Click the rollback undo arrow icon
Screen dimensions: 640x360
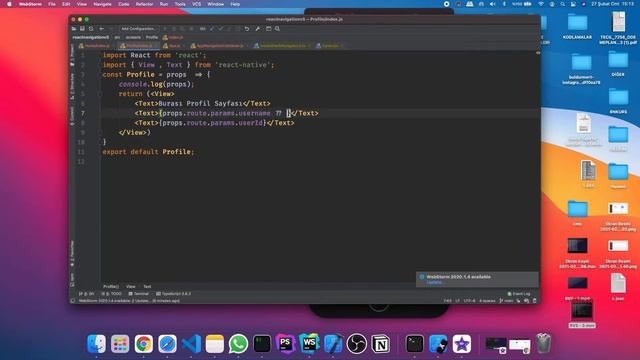click(x=247, y=29)
